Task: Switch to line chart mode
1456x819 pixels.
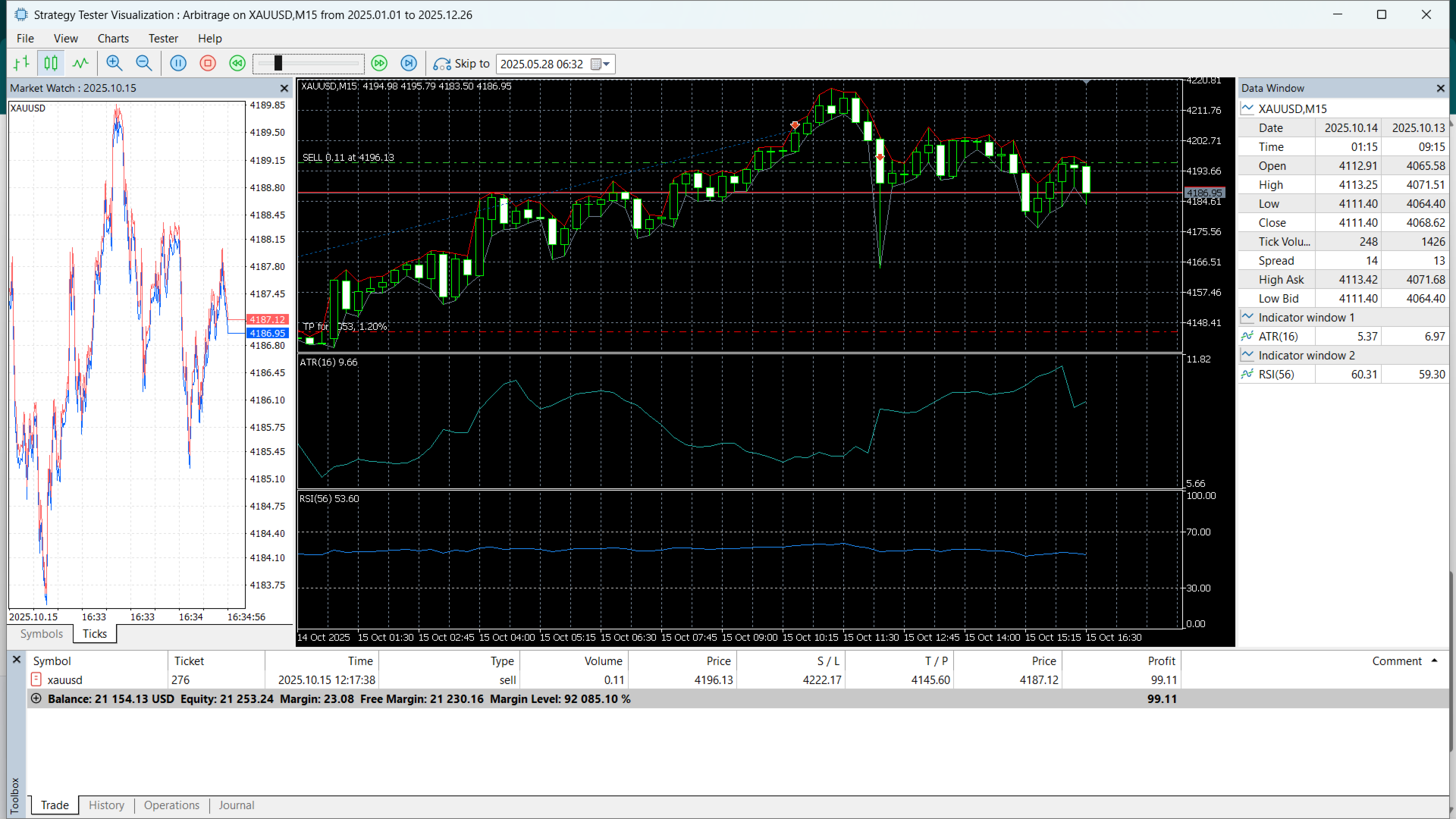Action: [80, 64]
